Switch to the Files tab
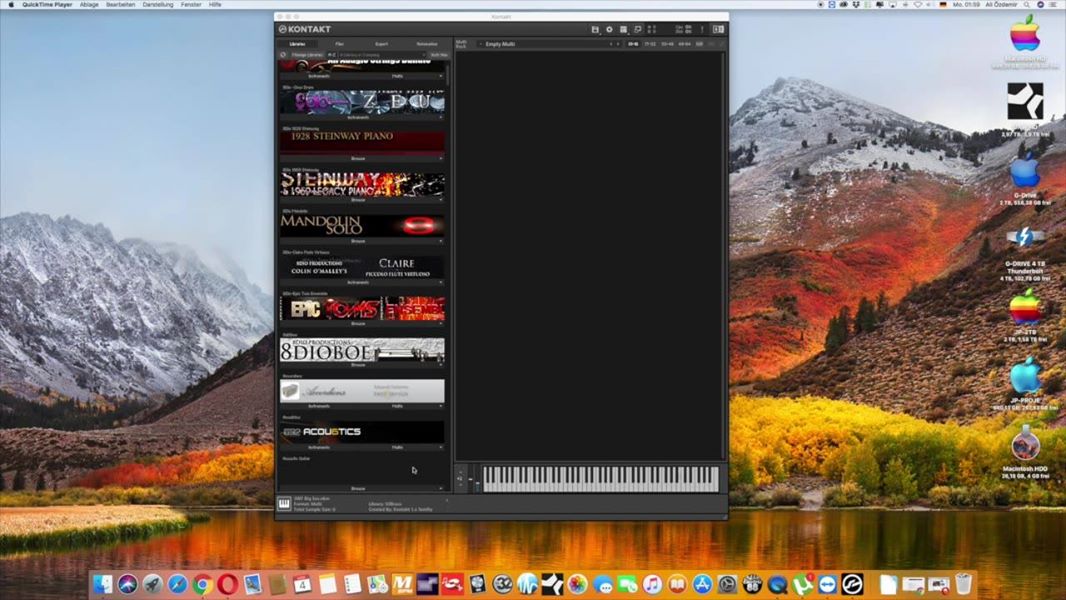 coord(339,43)
